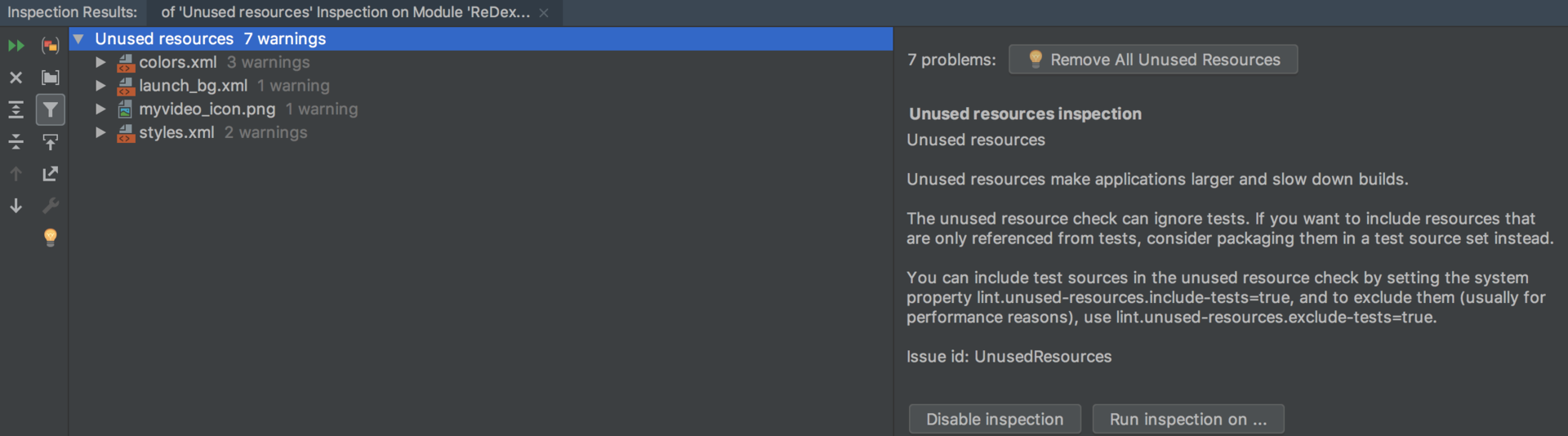Expand the colors.xml node
Viewport: 1568px width, 436px height.
(100, 62)
